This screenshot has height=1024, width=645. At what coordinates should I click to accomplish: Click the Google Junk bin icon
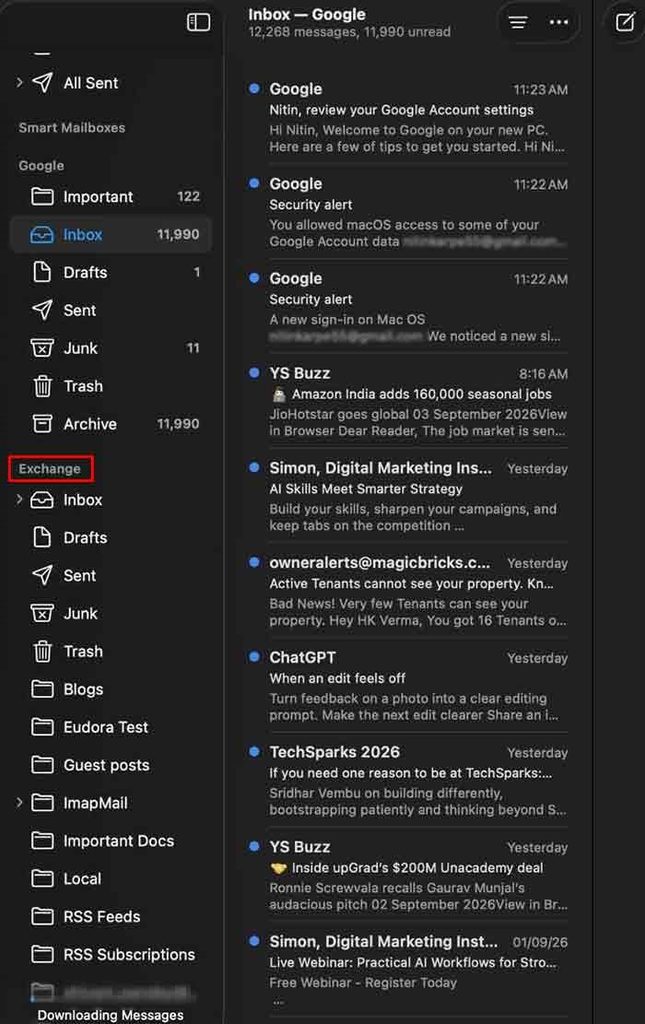pos(42,348)
